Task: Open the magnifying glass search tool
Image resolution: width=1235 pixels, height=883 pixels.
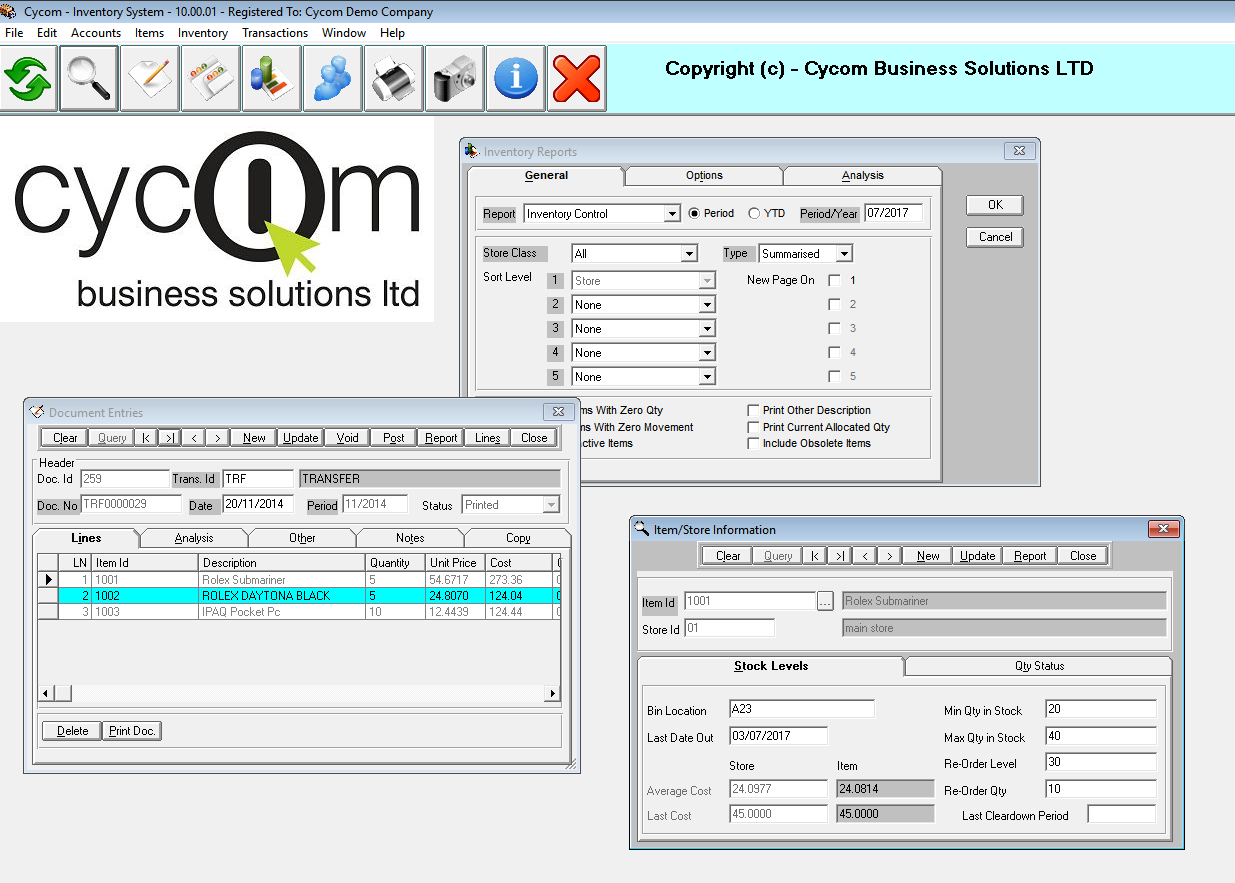Action: [89, 79]
